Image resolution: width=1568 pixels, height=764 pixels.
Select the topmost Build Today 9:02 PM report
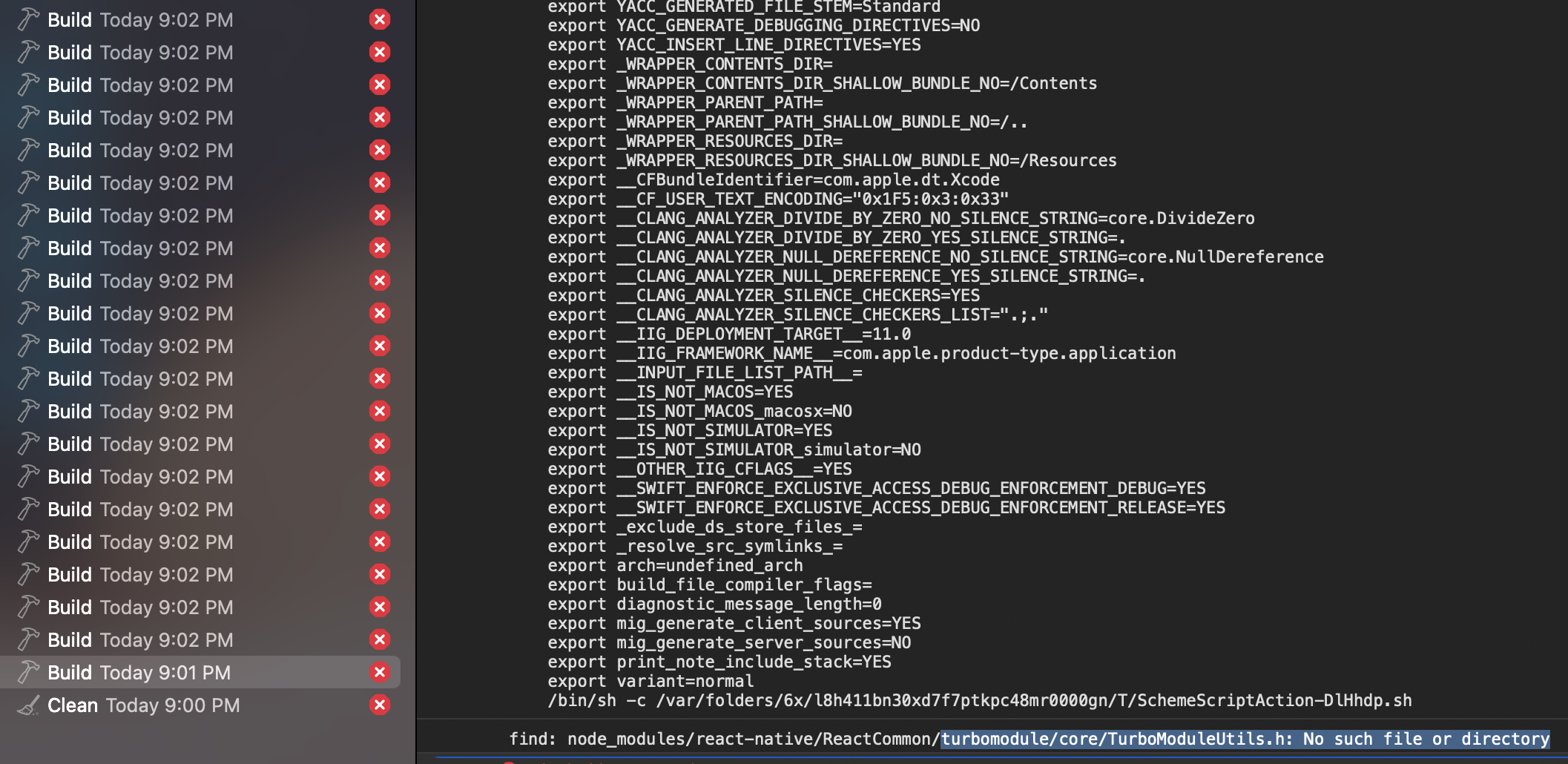point(148,19)
